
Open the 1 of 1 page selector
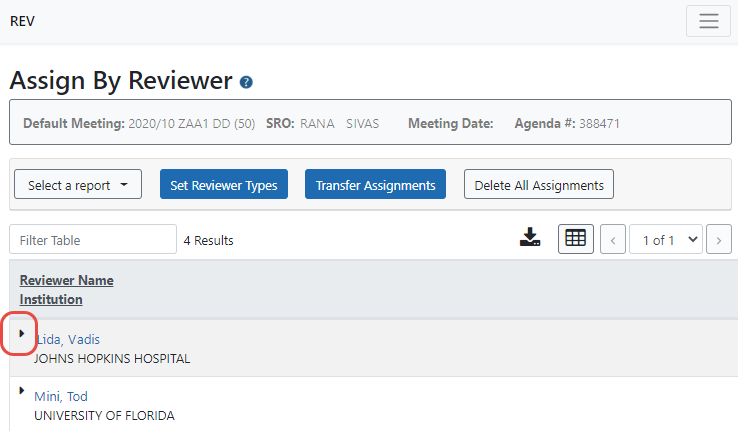[x=666, y=240]
